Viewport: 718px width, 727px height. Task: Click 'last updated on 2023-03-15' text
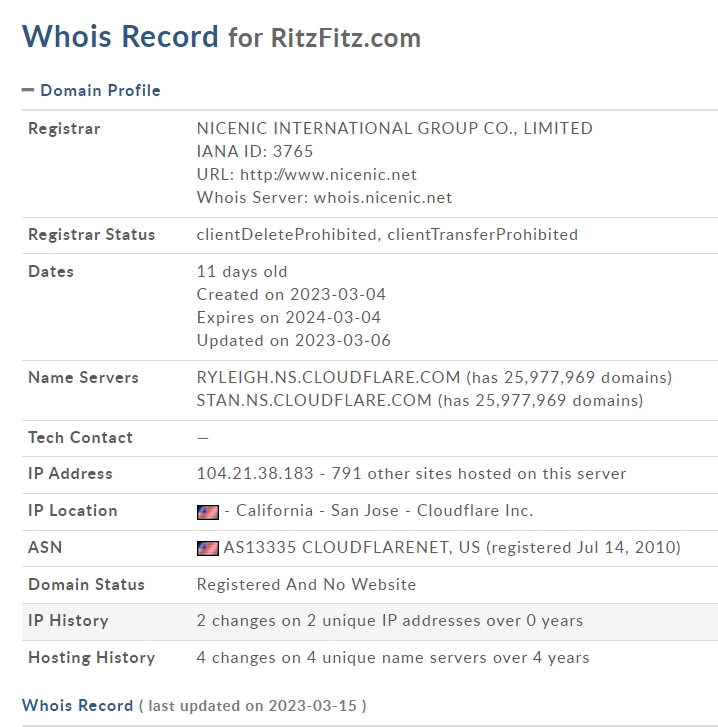253,706
